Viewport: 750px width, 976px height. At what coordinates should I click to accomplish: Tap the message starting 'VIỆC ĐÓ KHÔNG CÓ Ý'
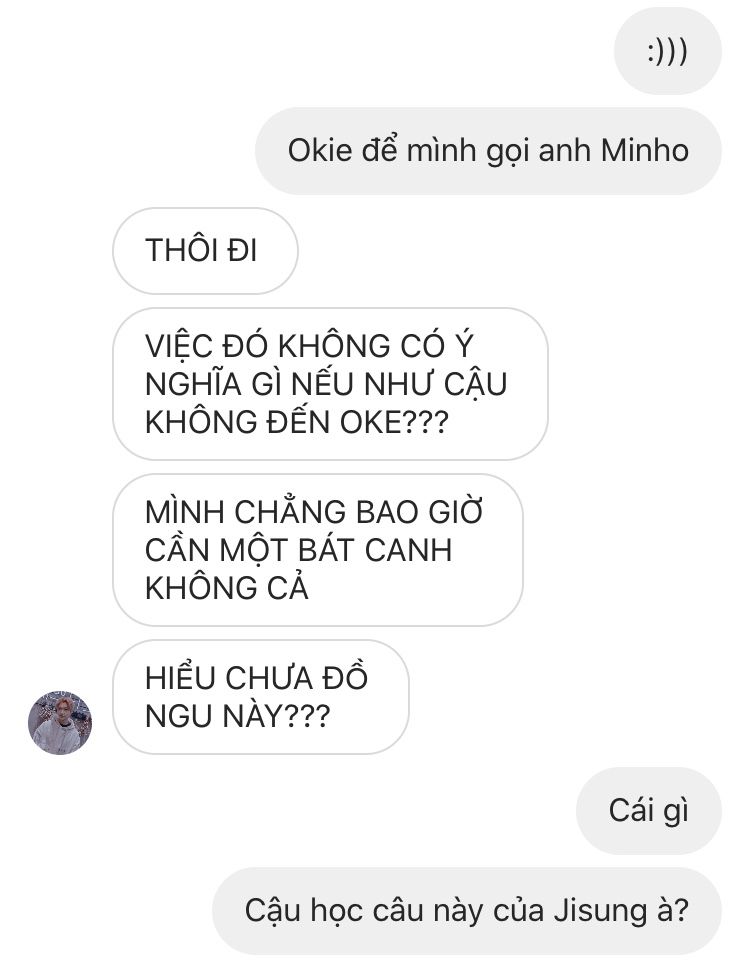[x=330, y=384]
